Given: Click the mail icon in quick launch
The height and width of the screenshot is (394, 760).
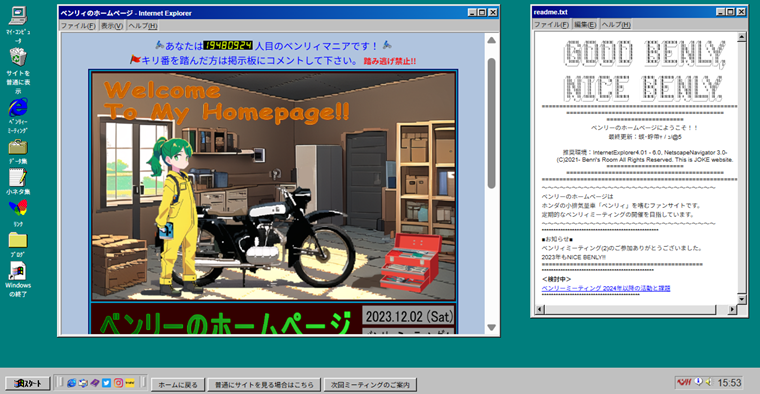Looking at the screenshot, I should 83,383.
